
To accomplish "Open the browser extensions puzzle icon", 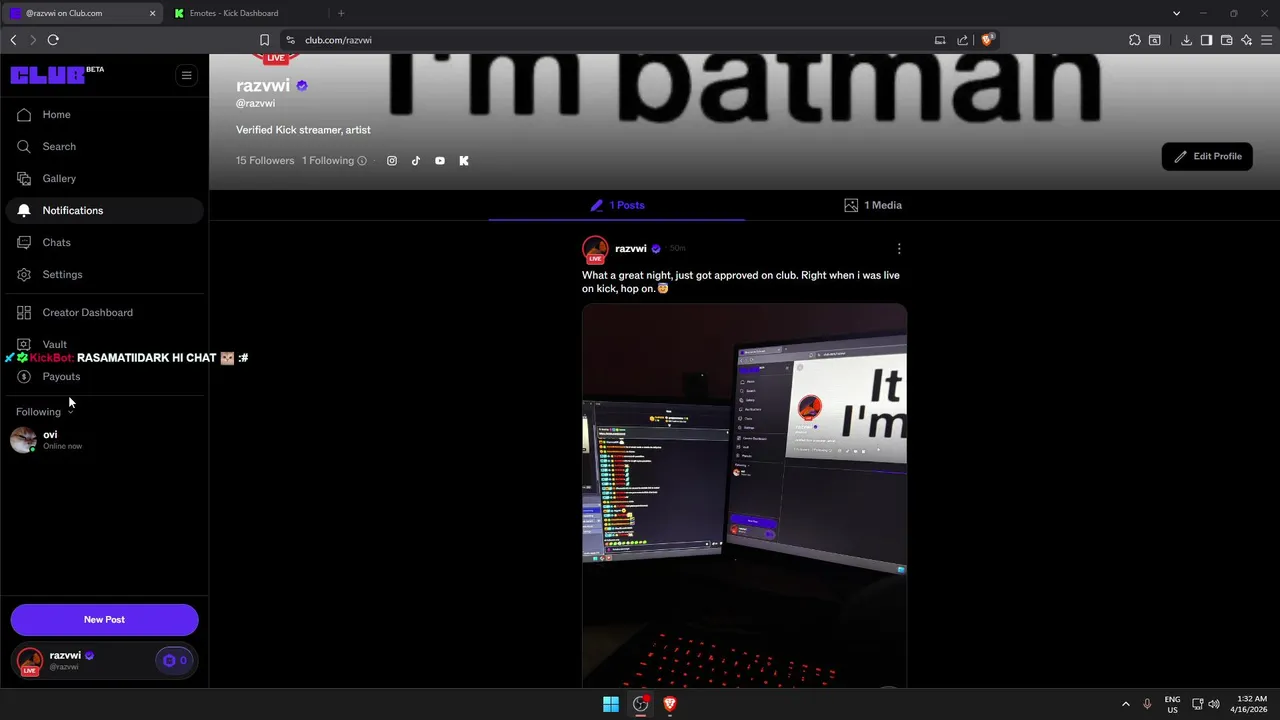I will coord(1134,40).
